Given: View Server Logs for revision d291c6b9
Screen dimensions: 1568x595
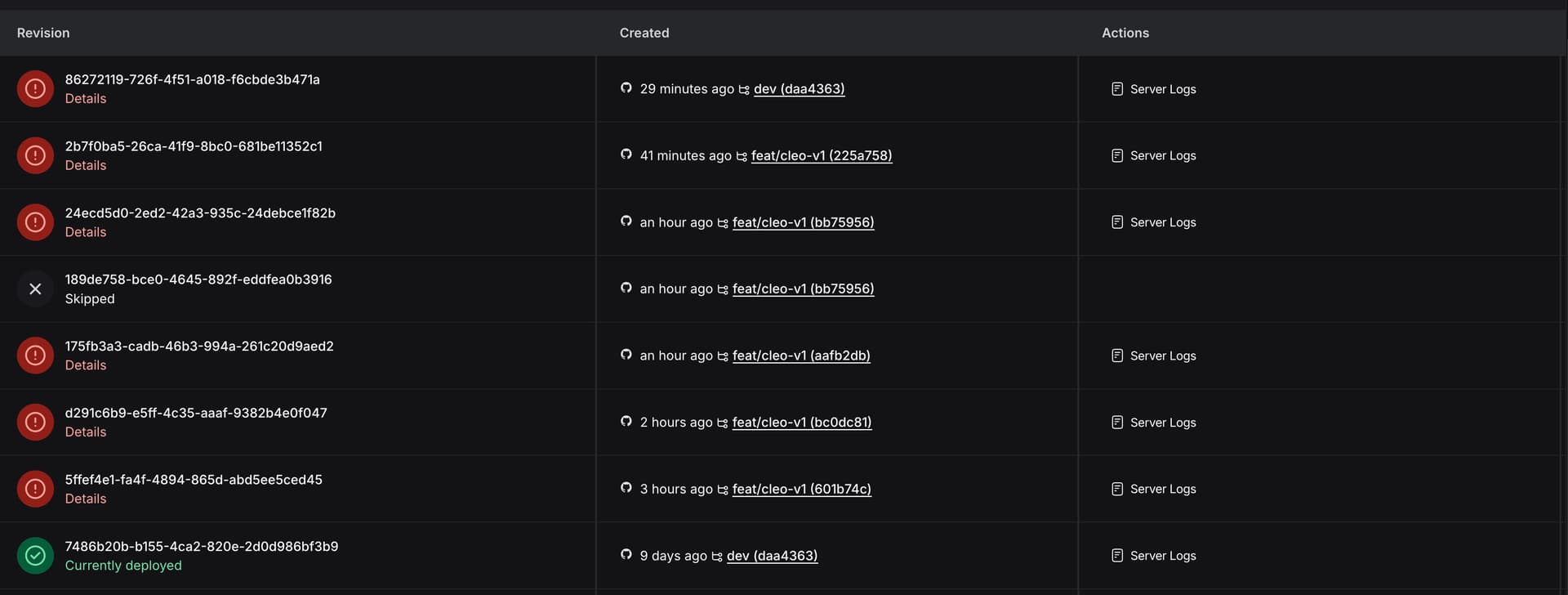Looking at the screenshot, I should pyautogui.click(x=1154, y=423).
